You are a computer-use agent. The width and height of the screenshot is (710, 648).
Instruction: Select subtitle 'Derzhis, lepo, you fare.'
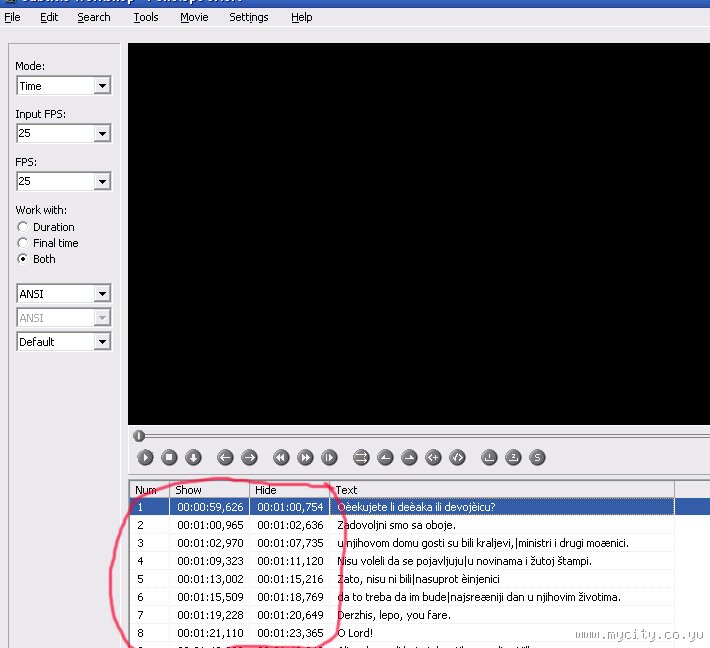coord(394,615)
